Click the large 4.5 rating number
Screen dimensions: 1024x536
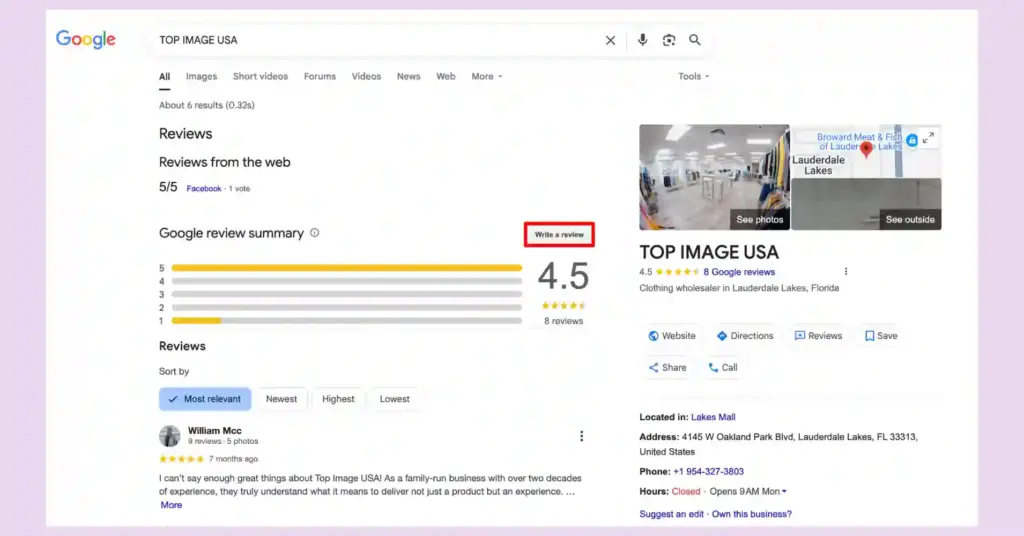(563, 276)
